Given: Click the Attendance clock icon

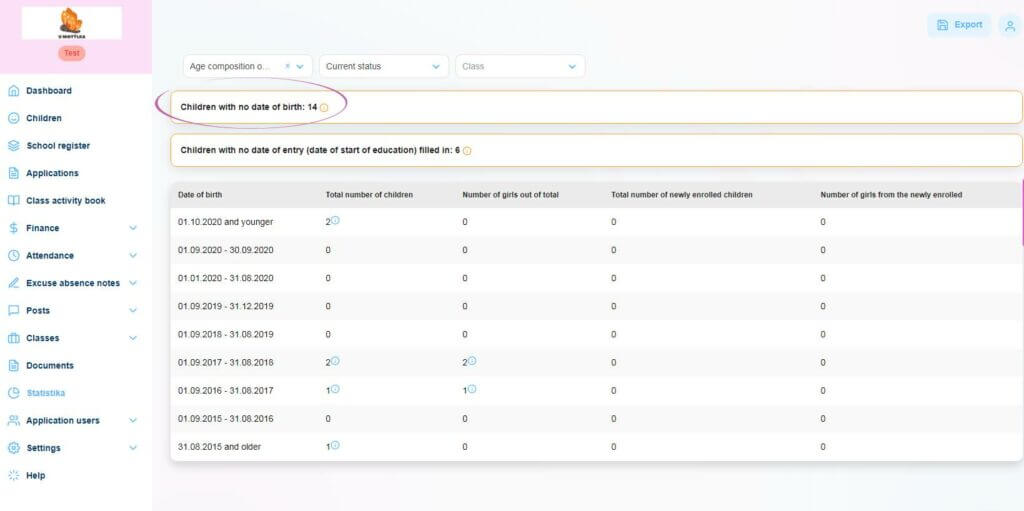Looking at the screenshot, I should click(x=13, y=256).
